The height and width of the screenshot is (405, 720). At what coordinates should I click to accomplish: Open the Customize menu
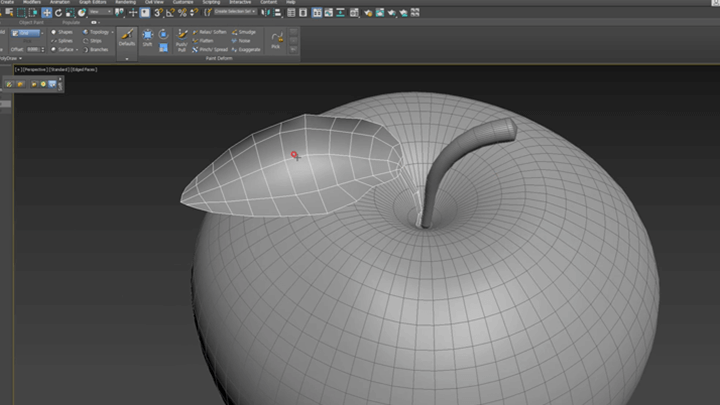tap(183, 2)
